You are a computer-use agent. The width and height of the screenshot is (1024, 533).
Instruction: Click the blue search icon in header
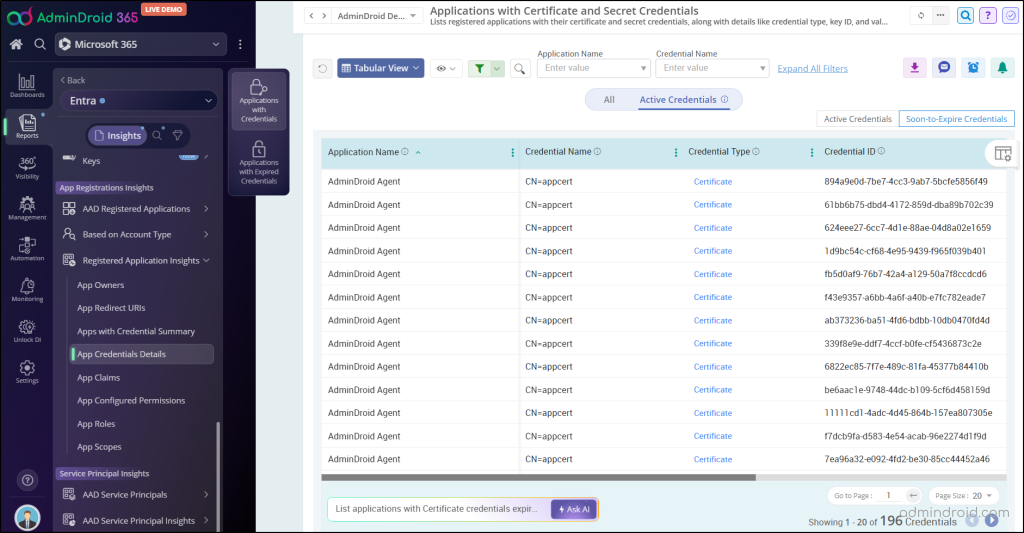coord(965,16)
